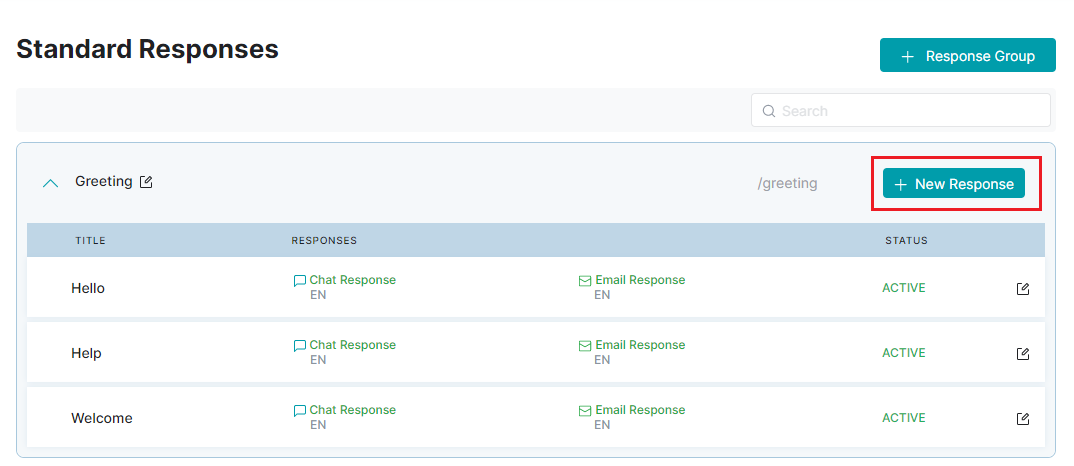Click the edit icon next to Greeting
Viewport: 1074px width, 466px height.
click(x=146, y=182)
